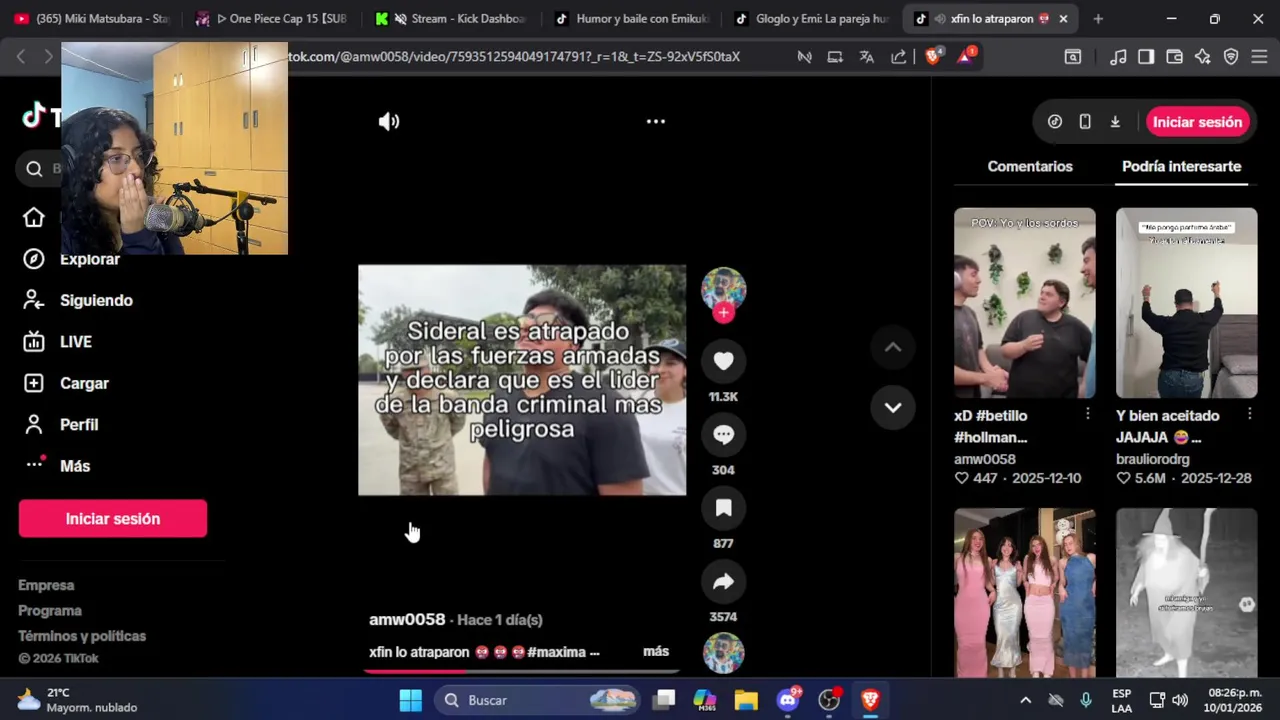This screenshot has height=720, width=1280.
Task: Open the recommended video with women in dresses
Action: 1024,593
